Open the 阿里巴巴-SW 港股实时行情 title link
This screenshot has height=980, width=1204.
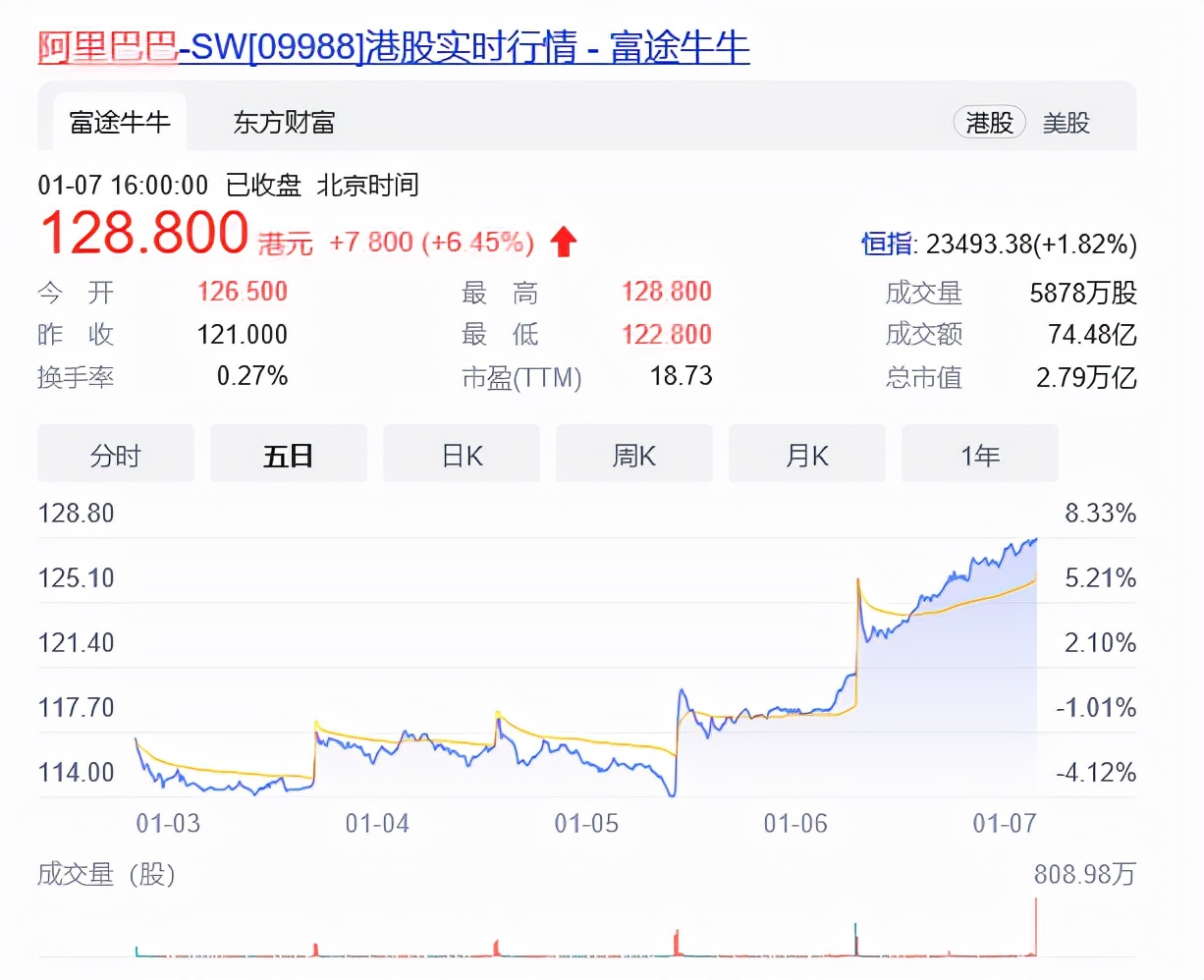393,47
